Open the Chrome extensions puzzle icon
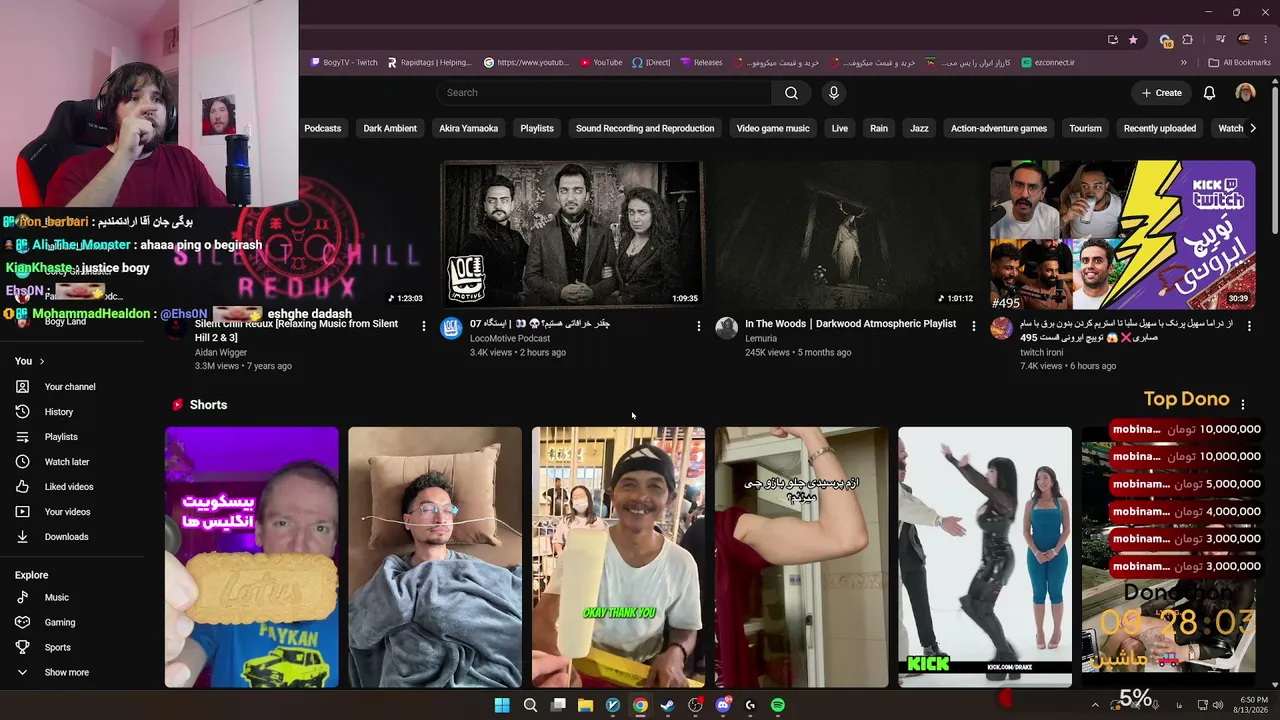The width and height of the screenshot is (1280, 720). 1188,40
